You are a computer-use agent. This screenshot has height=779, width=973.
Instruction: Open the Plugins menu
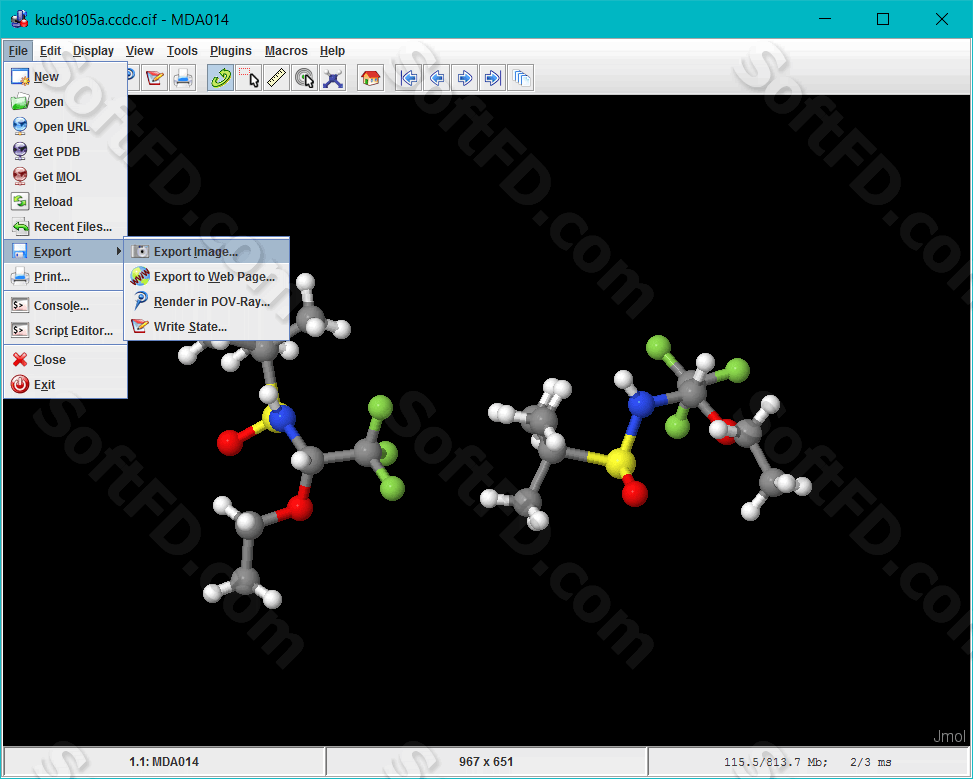coord(231,51)
